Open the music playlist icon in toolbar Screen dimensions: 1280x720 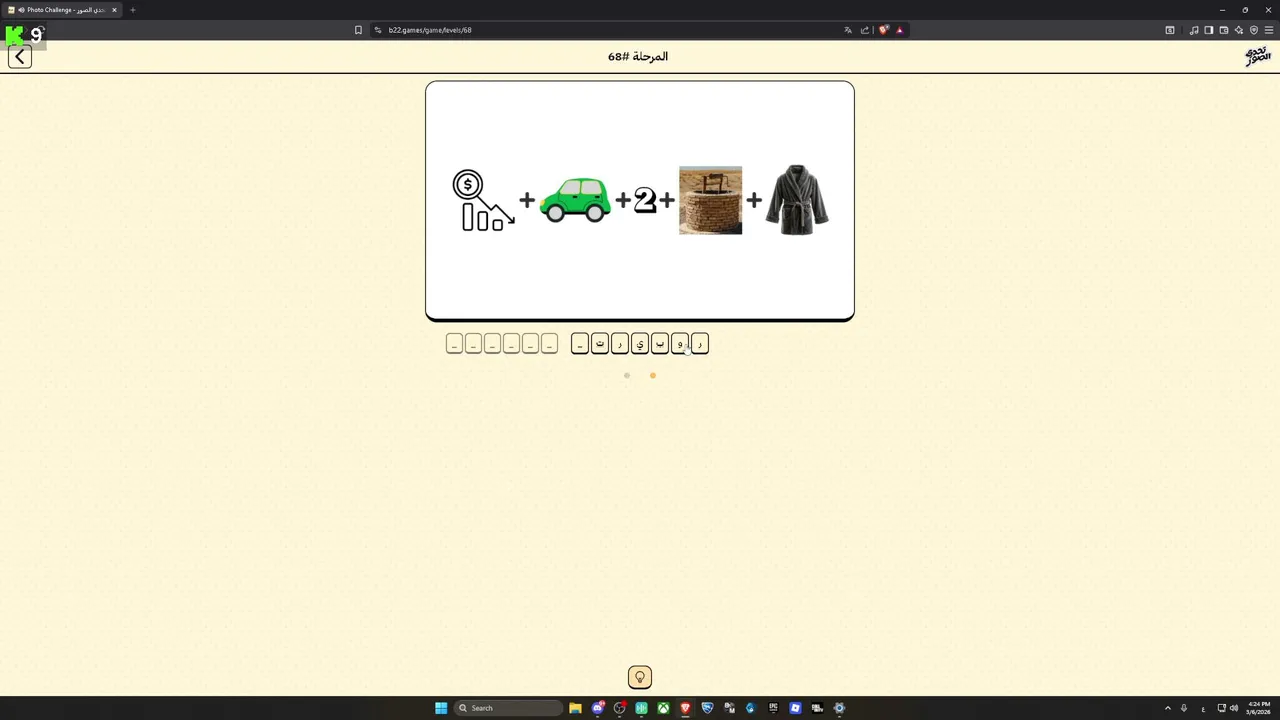click(x=1194, y=30)
